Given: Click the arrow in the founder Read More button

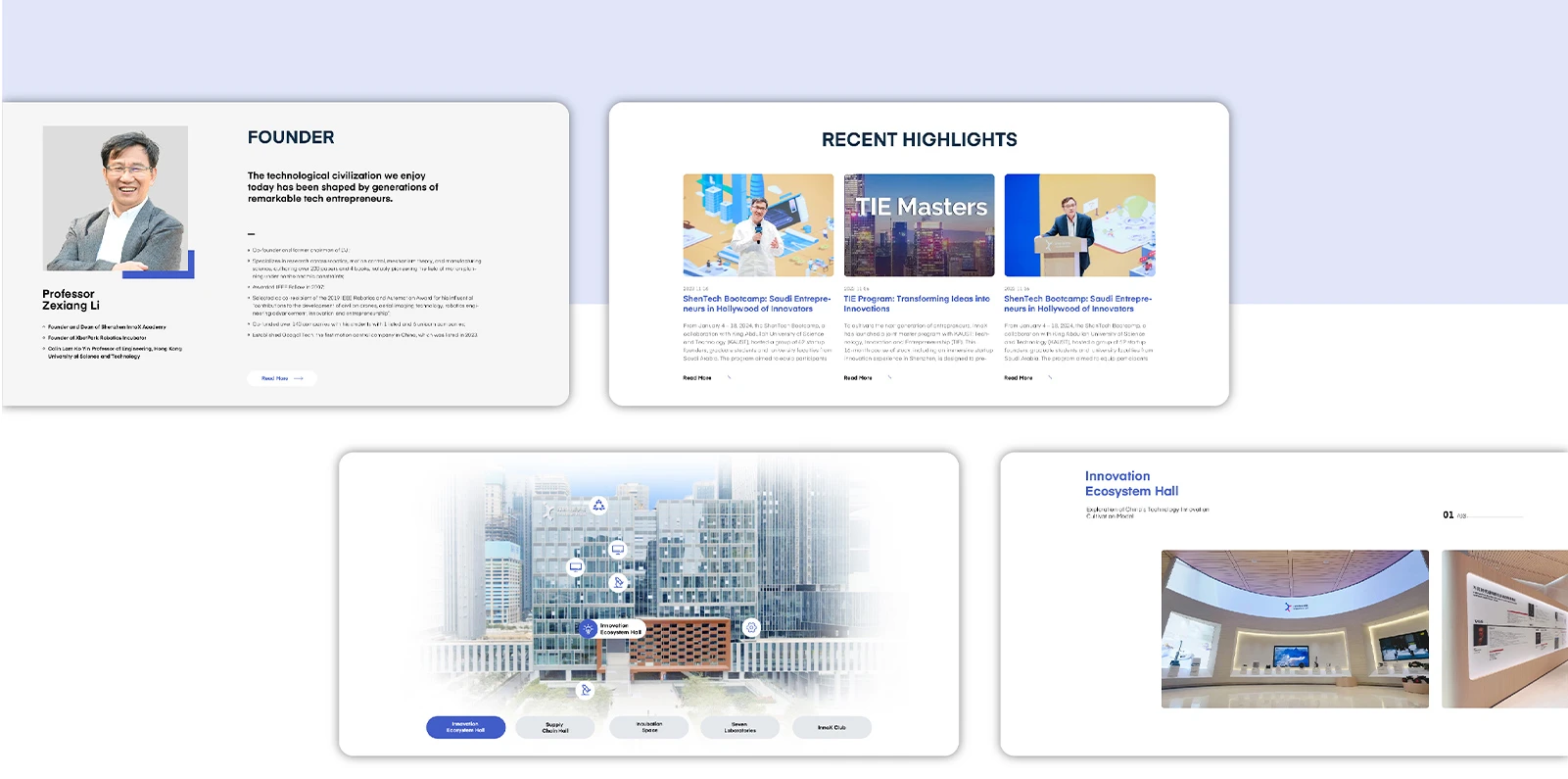Looking at the screenshot, I should click(299, 378).
